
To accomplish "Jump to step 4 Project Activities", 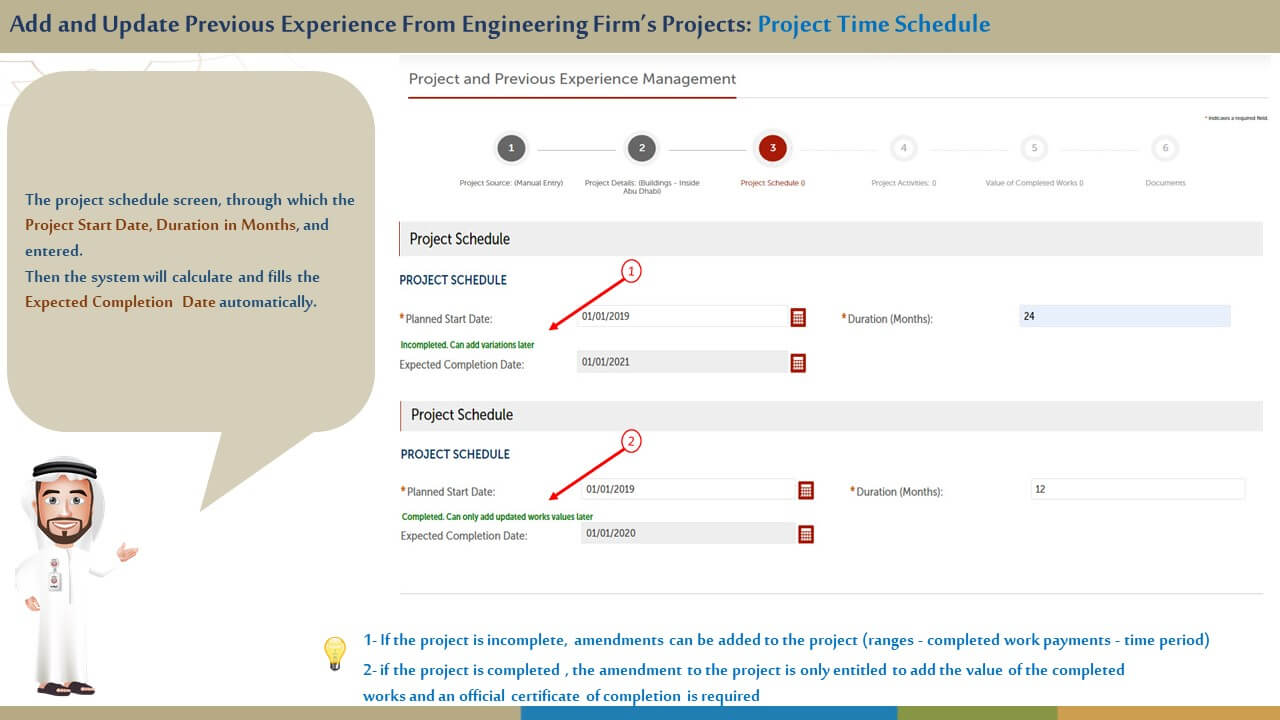I will click(x=903, y=149).
